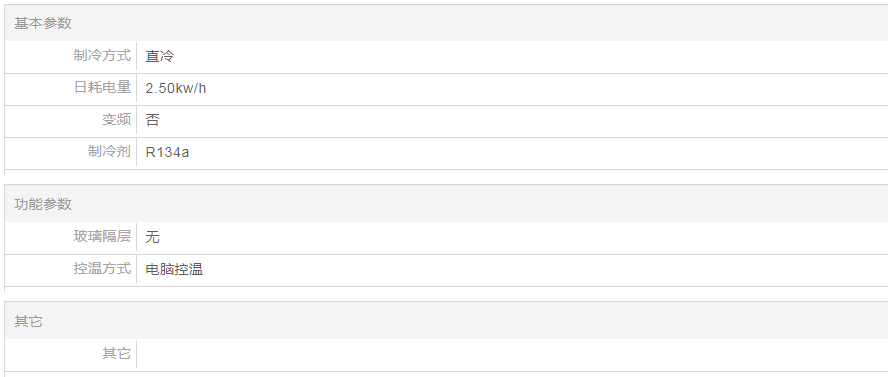The image size is (893, 377).
Task: Select the 控温方式 label
Action: 102,268
